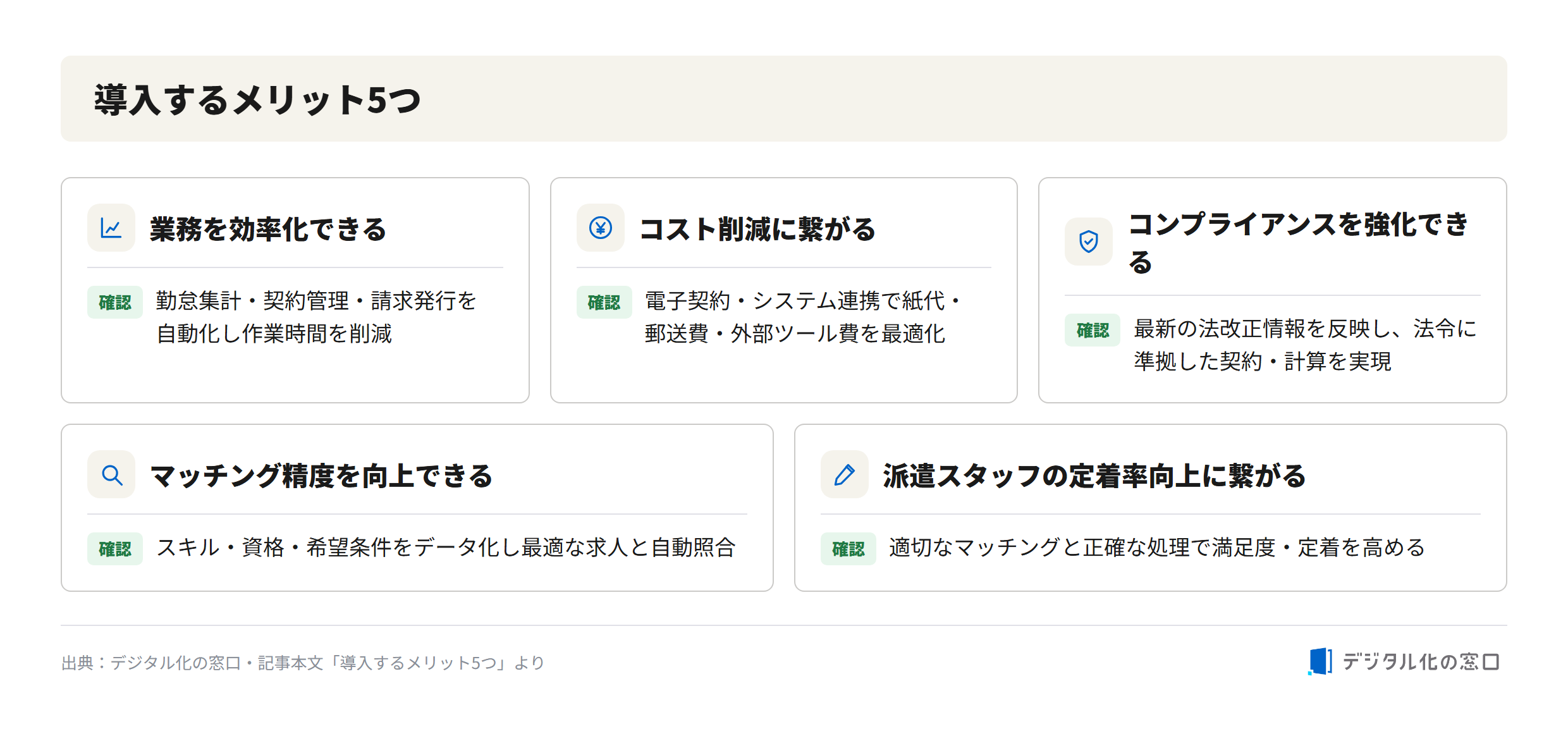Click the heading 導入するメリット5つ
1568x736 pixels.
[257, 100]
